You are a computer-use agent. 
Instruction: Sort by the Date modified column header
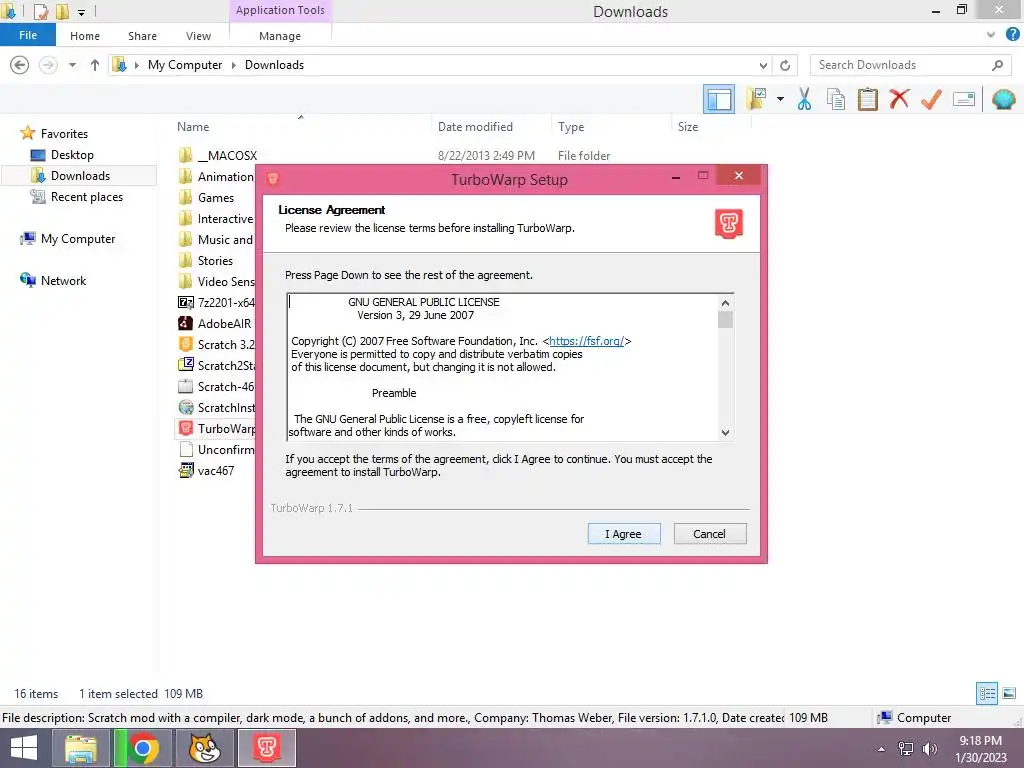475,127
